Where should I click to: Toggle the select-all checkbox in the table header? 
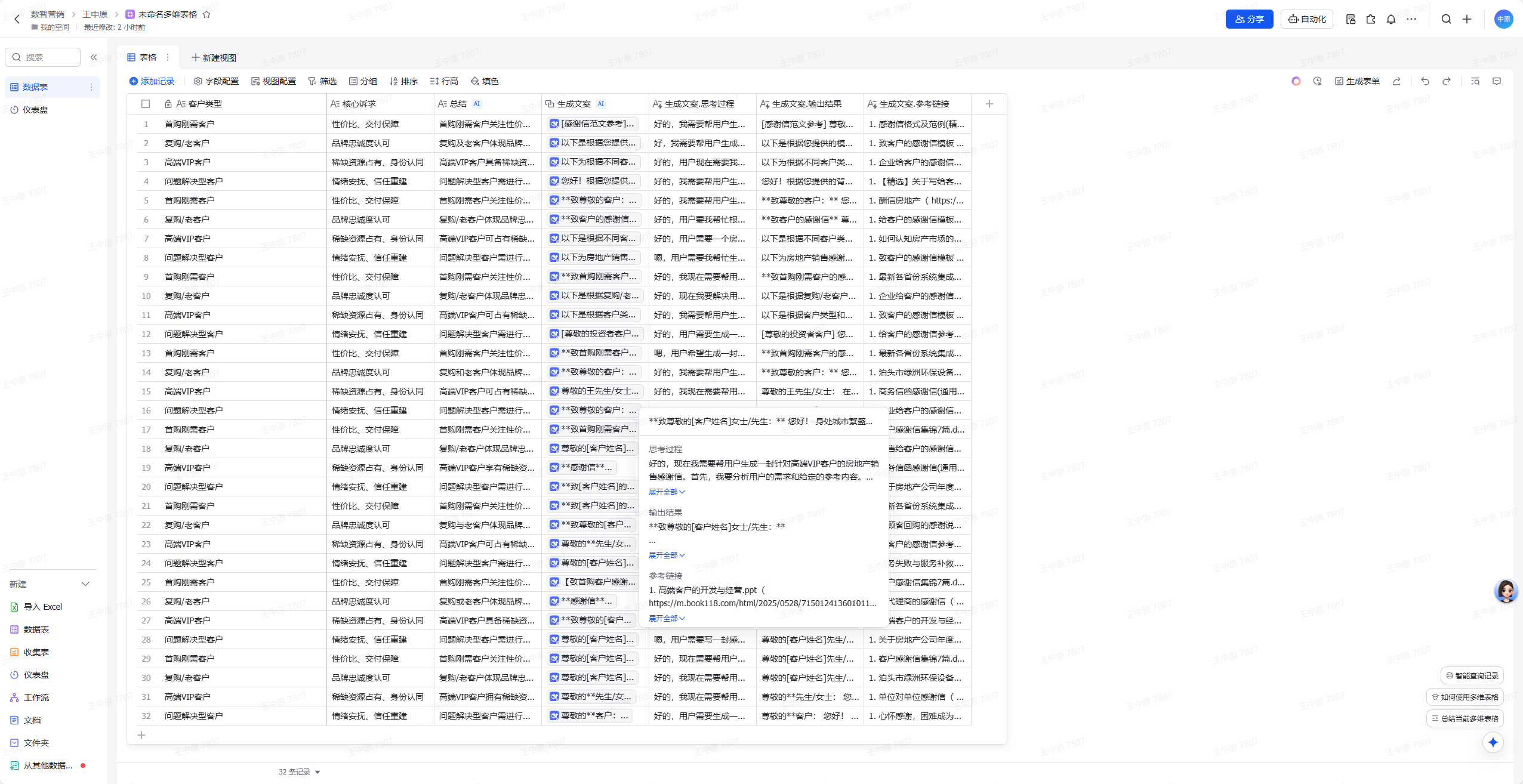coord(146,104)
